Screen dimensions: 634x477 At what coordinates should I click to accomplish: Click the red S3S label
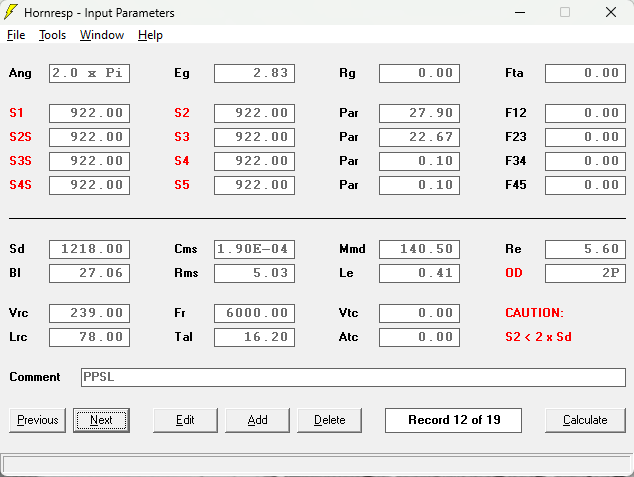click(20, 161)
